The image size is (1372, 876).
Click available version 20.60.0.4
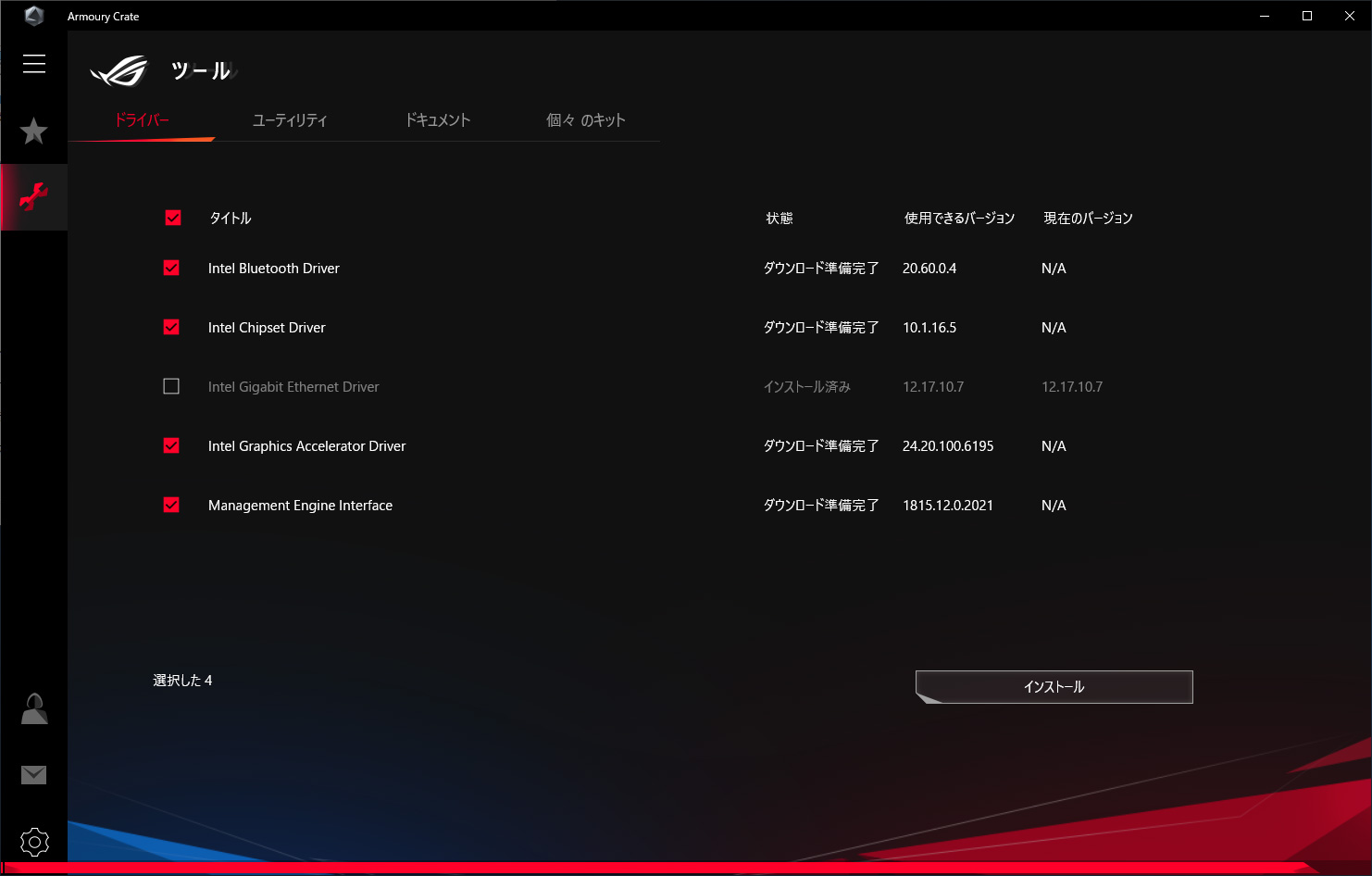[x=929, y=269]
